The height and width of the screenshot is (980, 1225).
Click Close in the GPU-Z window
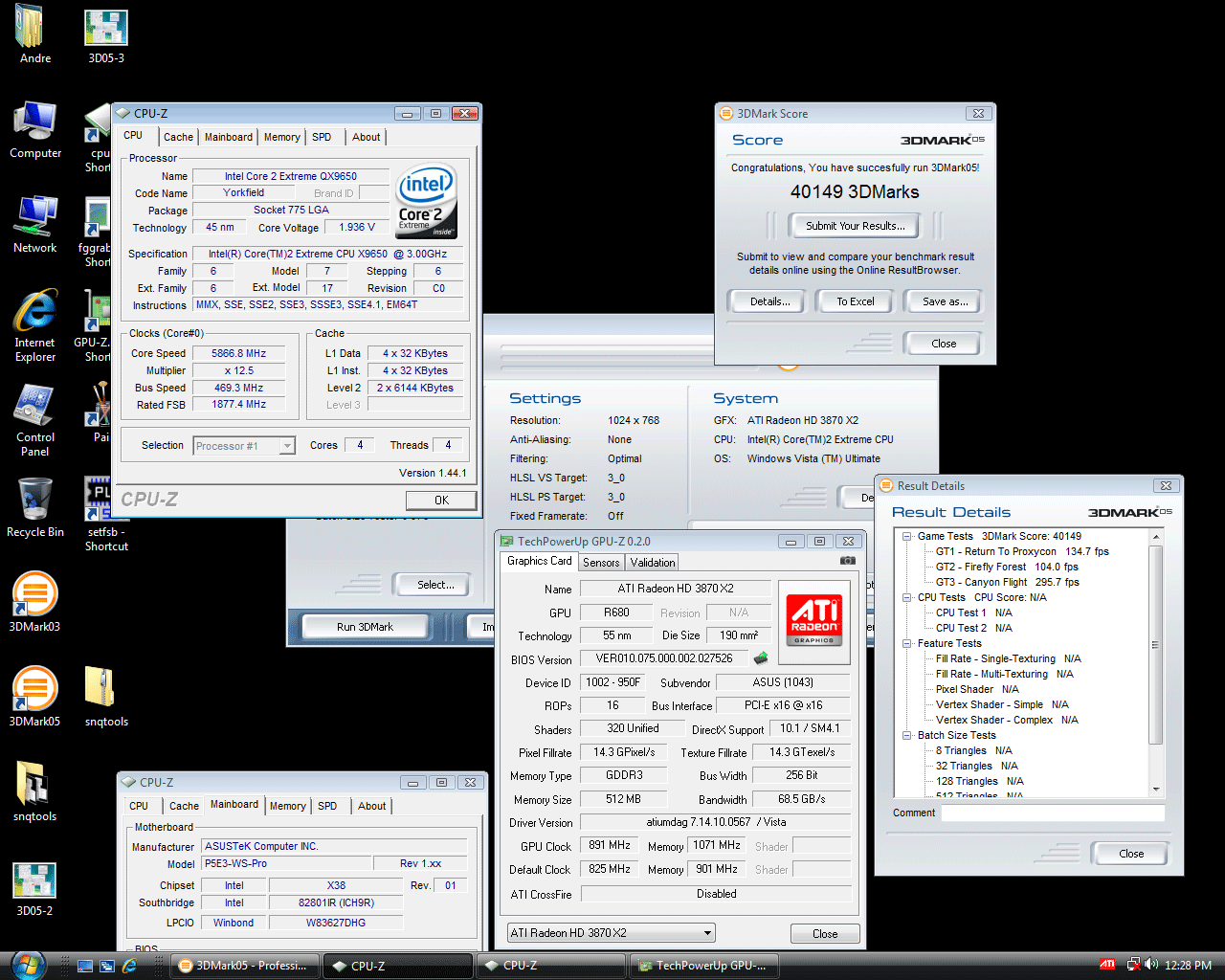pyautogui.click(x=825, y=934)
